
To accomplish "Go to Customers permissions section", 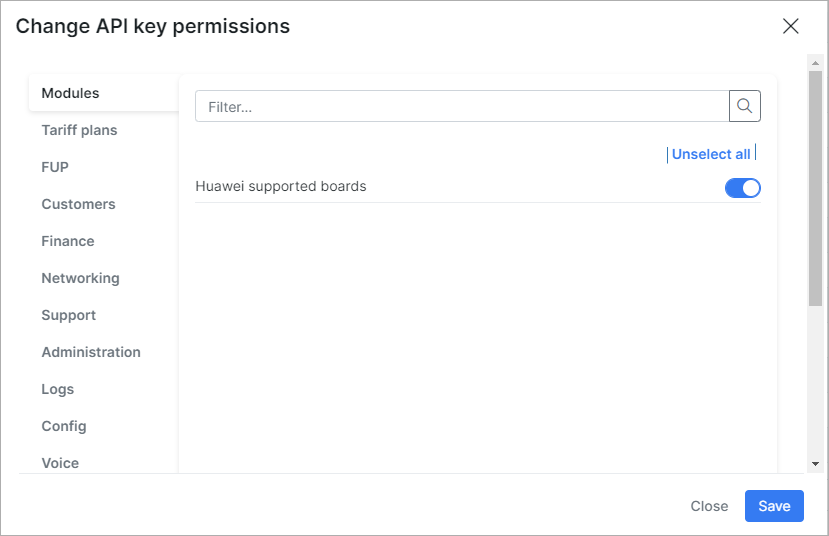I will pyautogui.click(x=78, y=204).
